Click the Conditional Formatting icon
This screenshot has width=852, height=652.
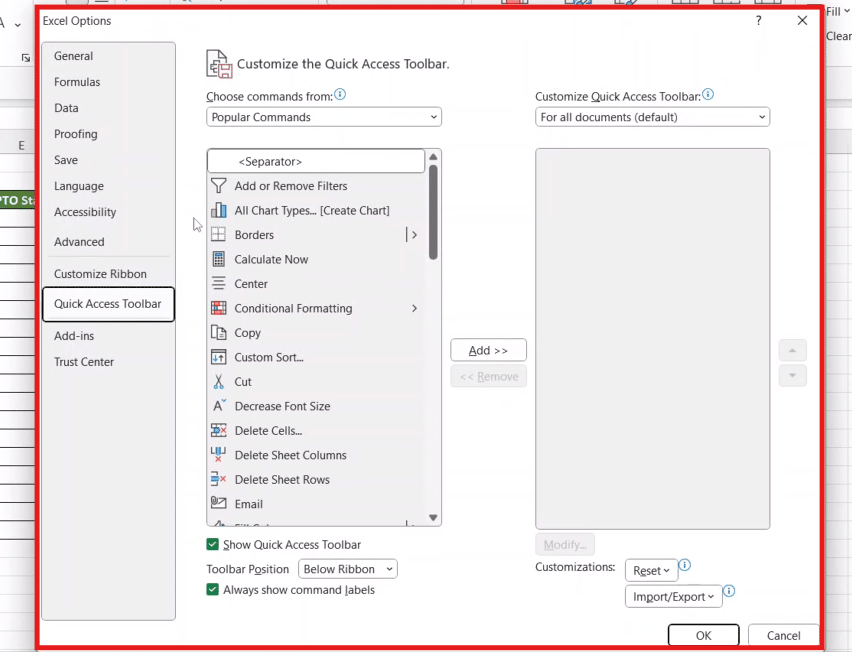coord(218,308)
